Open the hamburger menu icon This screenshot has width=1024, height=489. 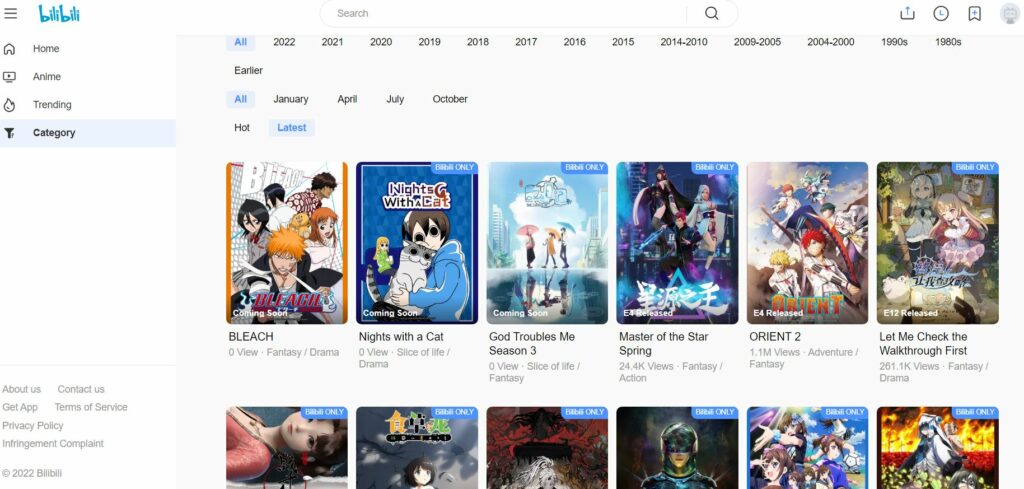[x=10, y=13]
